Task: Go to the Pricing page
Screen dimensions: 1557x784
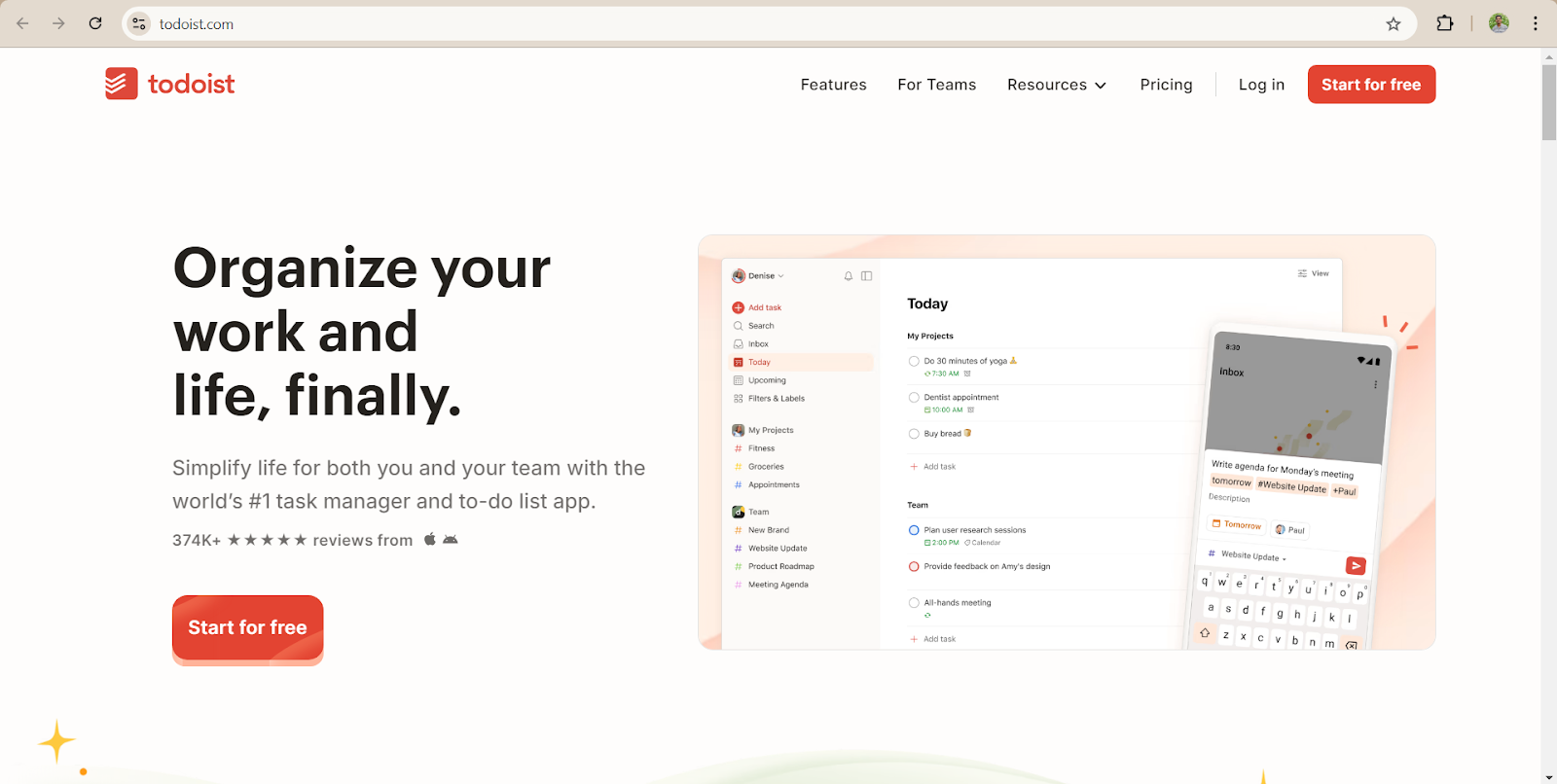Action: tap(1166, 85)
